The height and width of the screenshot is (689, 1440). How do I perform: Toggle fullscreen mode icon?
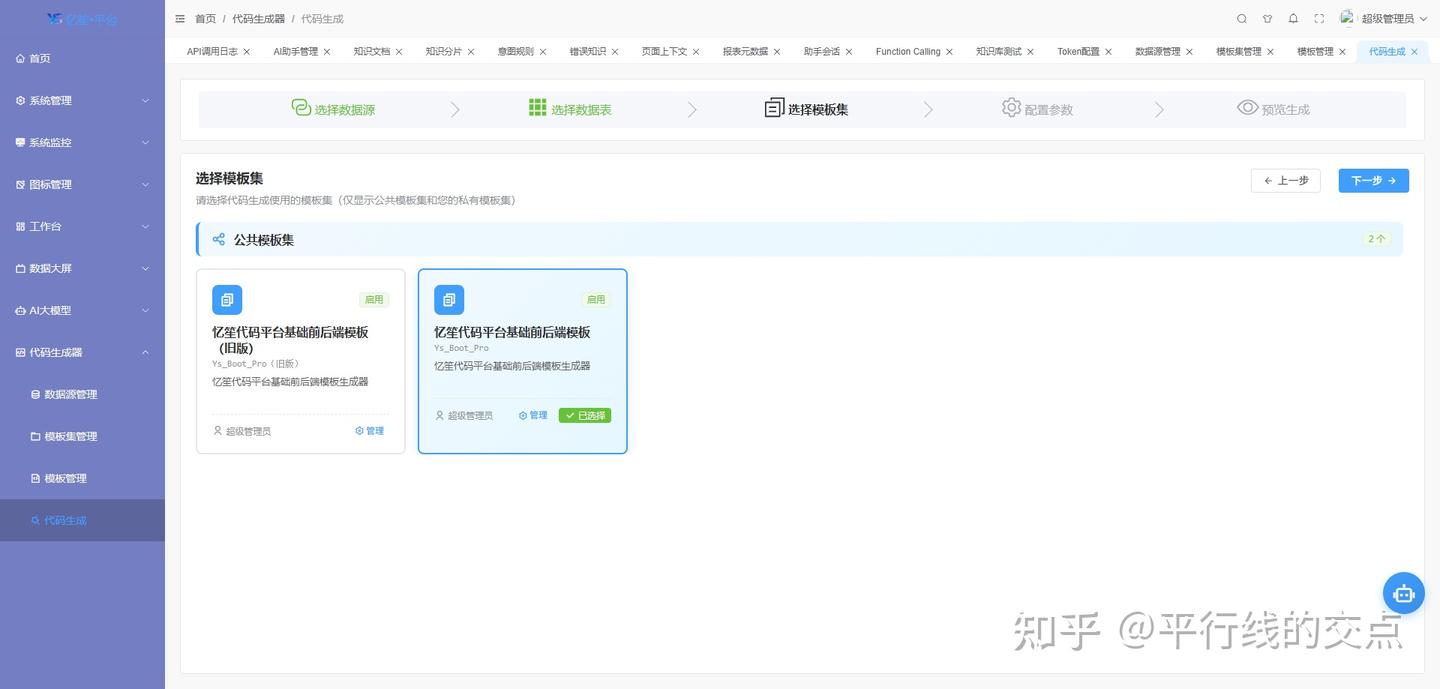(x=1319, y=19)
